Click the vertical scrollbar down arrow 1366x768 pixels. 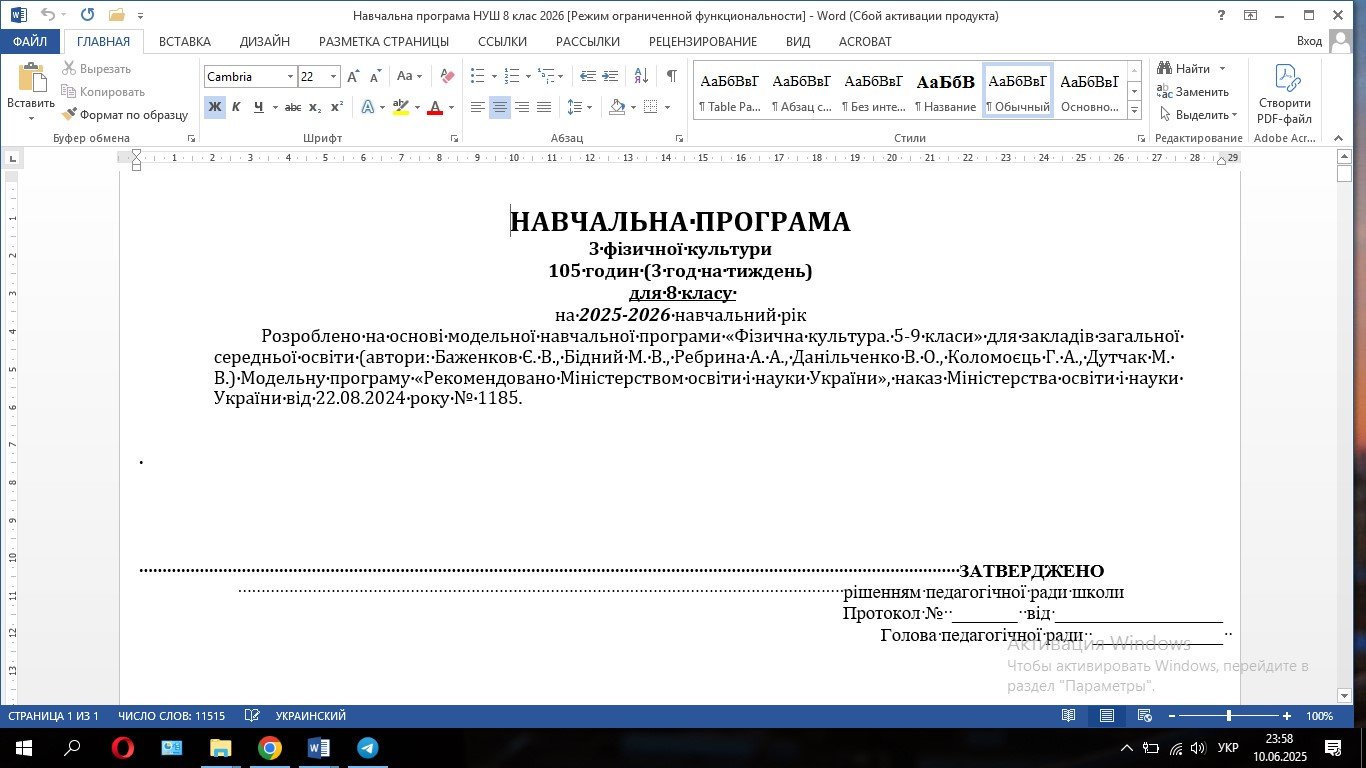click(1344, 695)
